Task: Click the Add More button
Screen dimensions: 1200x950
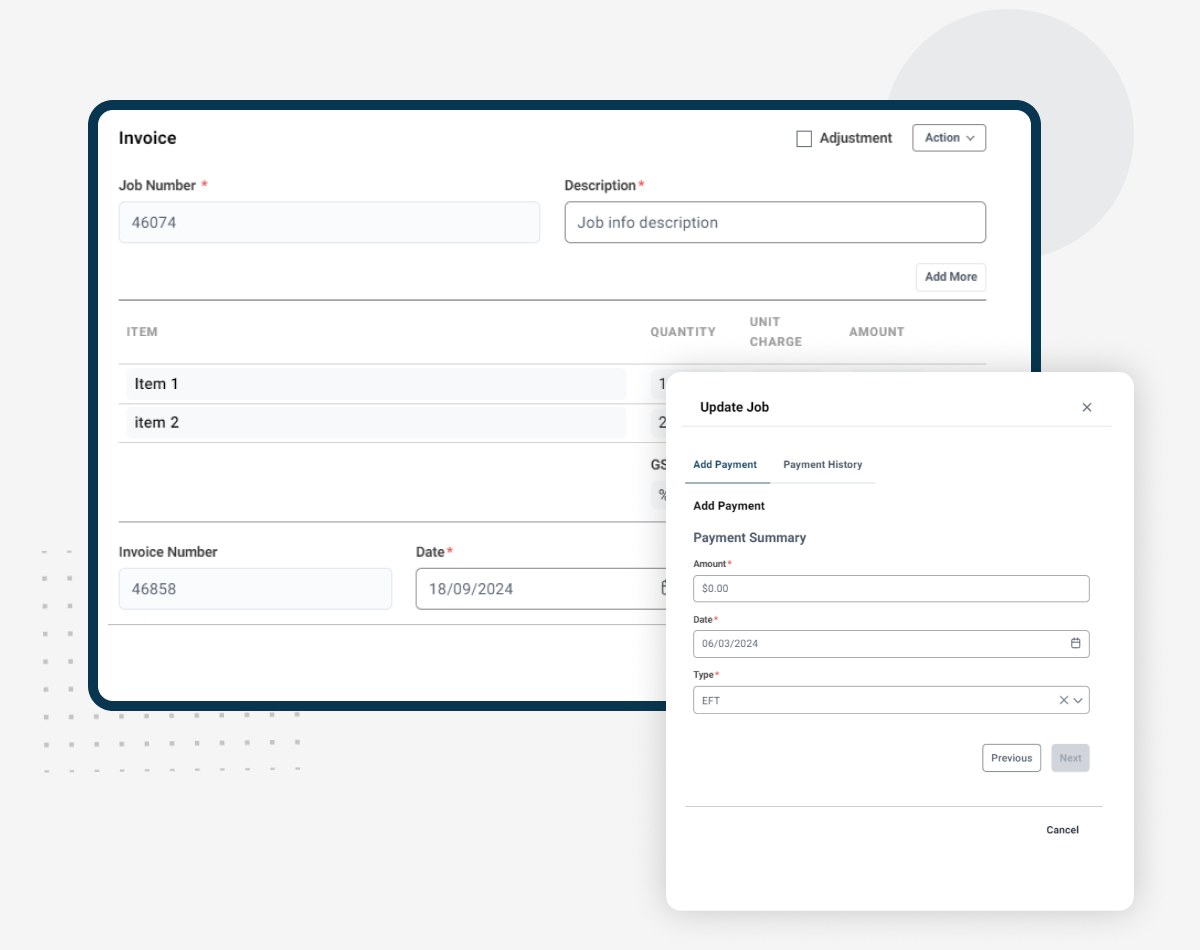Action: tap(950, 277)
